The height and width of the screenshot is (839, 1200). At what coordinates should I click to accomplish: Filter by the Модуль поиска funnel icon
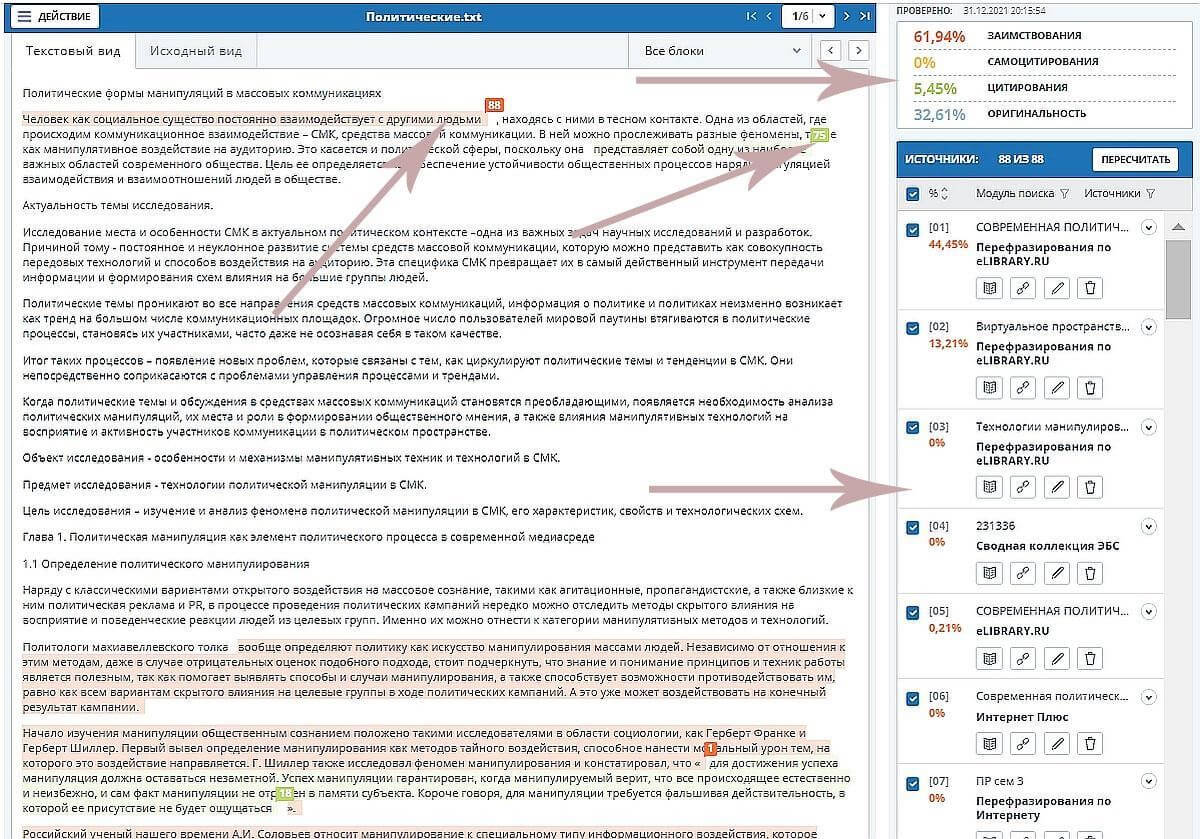tap(1064, 194)
